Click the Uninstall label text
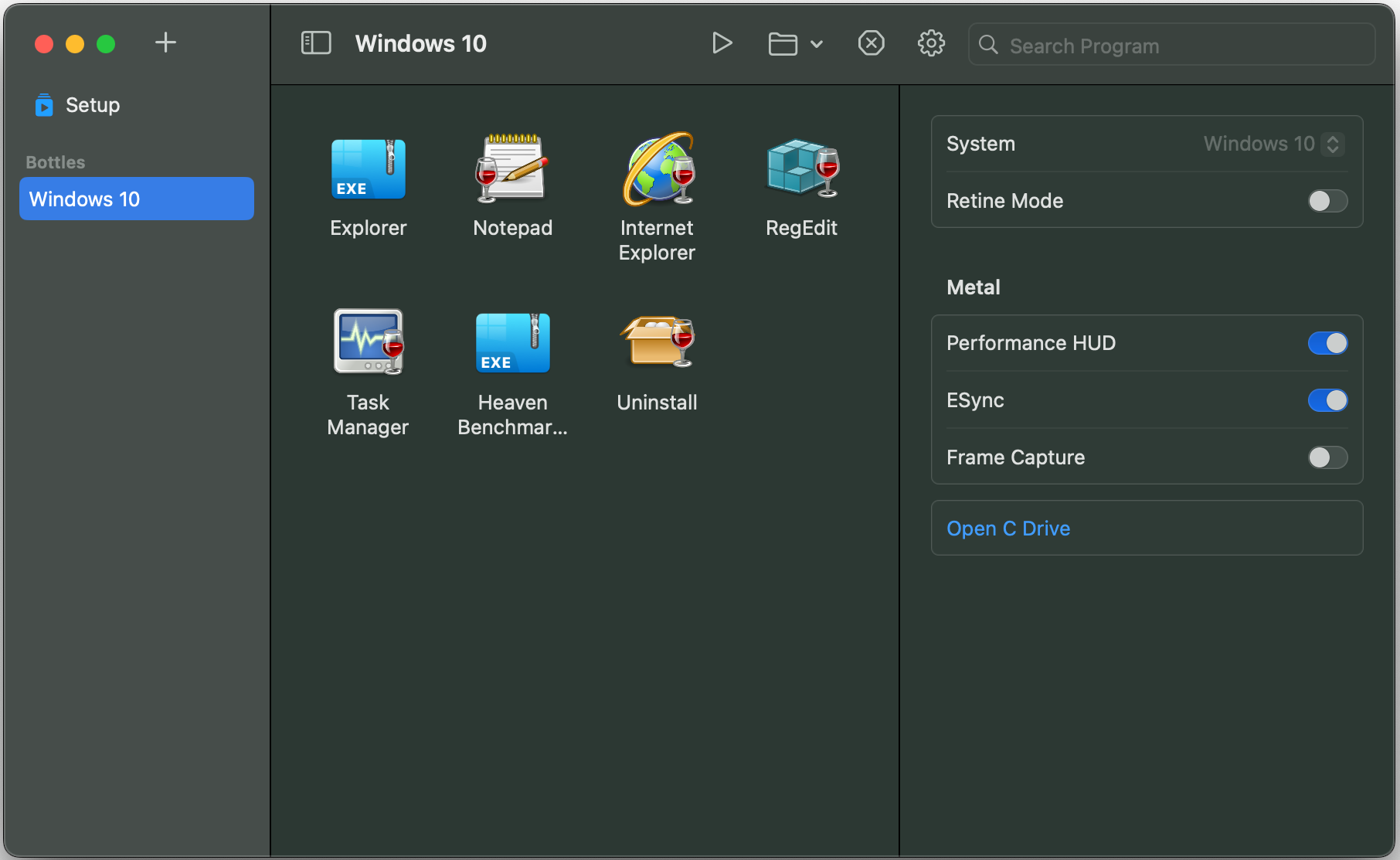Image resolution: width=1400 pixels, height=860 pixels. pyautogui.click(x=658, y=403)
